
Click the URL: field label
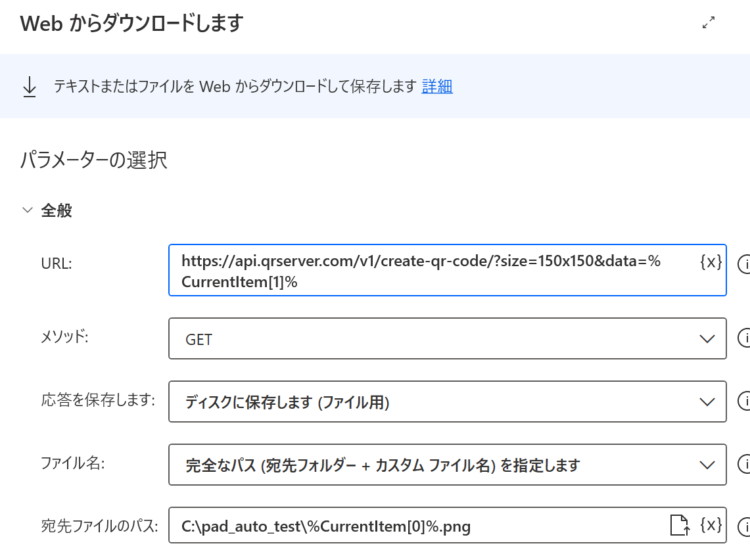[56, 264]
